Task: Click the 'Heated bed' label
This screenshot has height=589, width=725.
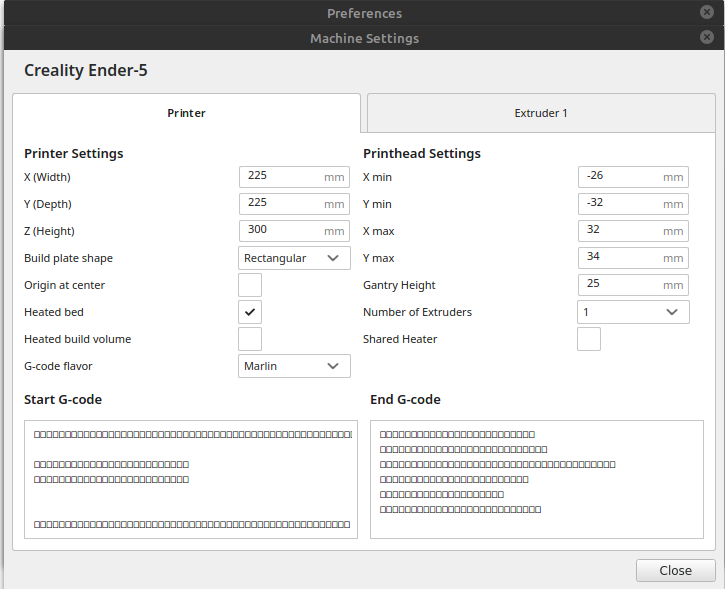Action: (54, 312)
